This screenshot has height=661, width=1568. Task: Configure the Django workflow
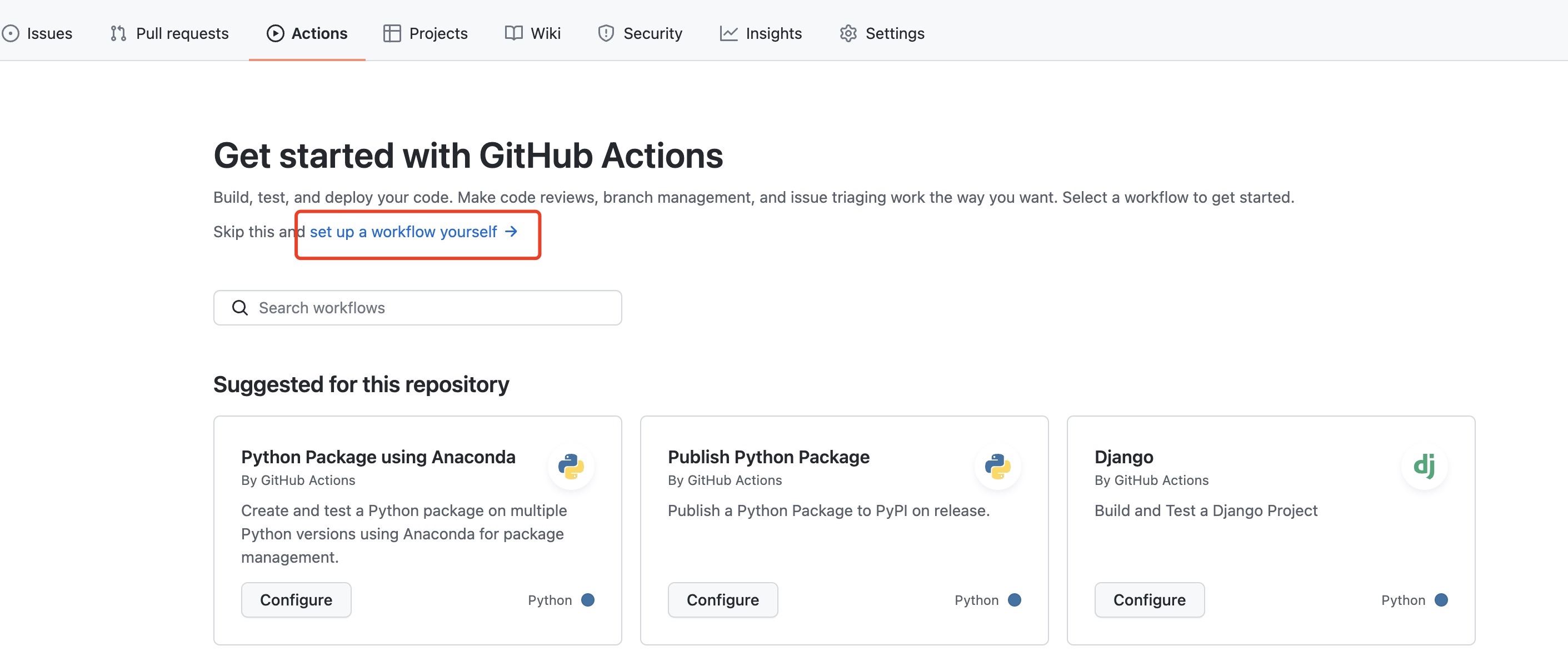1149,600
